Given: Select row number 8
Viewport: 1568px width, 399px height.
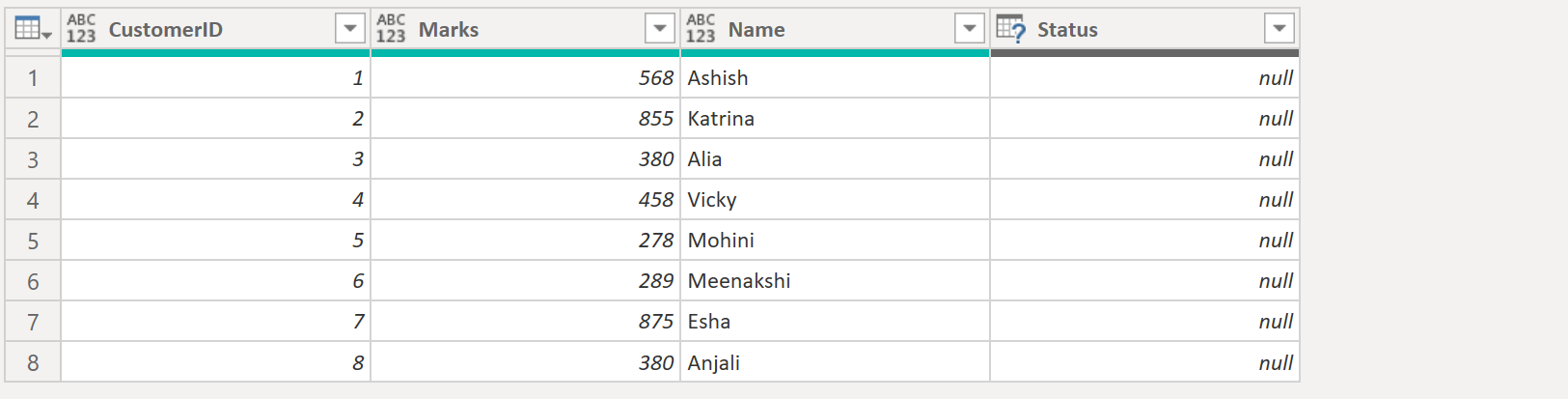Looking at the screenshot, I should pos(33,363).
